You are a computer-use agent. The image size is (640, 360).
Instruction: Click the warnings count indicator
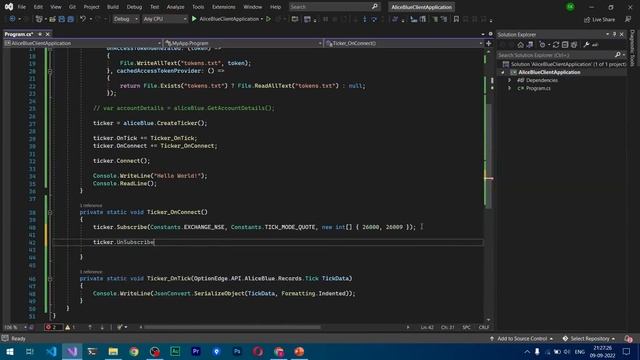point(70,327)
